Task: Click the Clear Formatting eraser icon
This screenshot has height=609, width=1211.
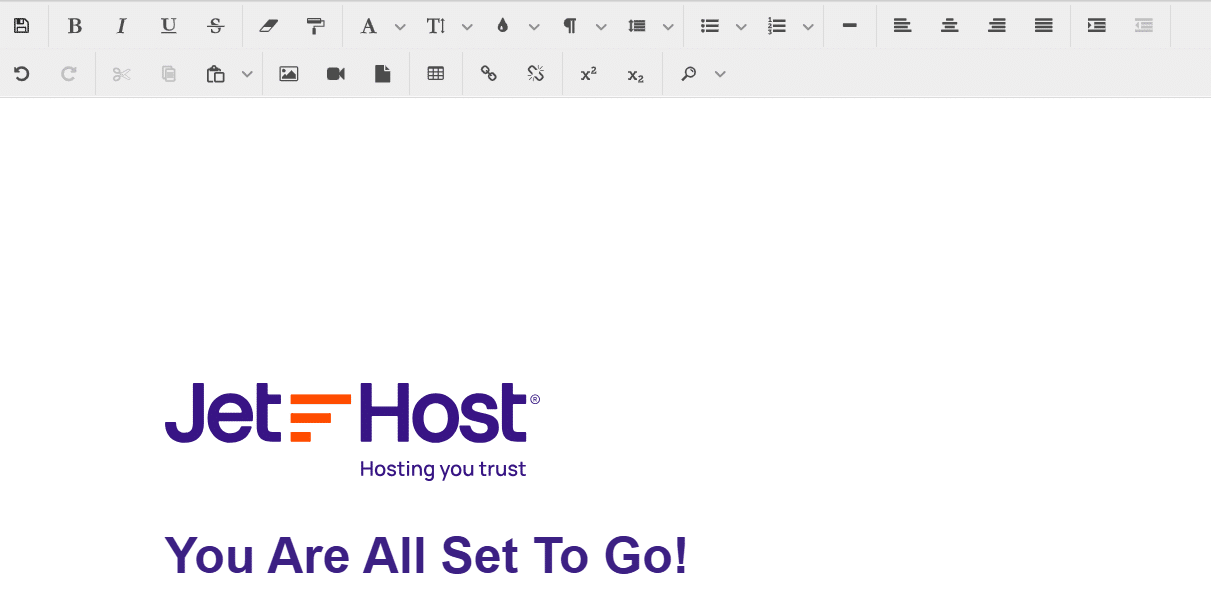Action: [x=268, y=26]
